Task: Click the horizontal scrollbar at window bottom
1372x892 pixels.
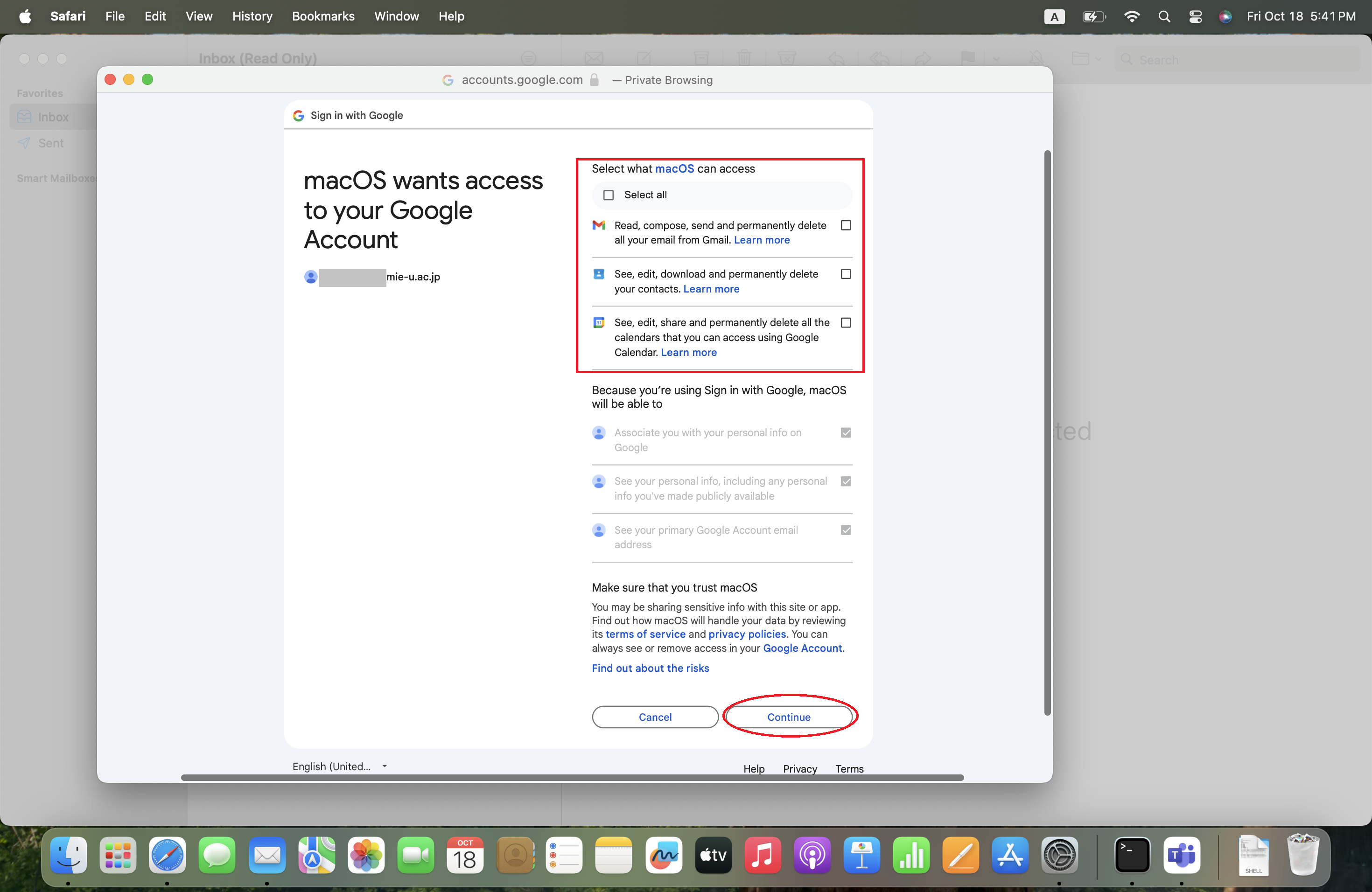Action: 572,777
